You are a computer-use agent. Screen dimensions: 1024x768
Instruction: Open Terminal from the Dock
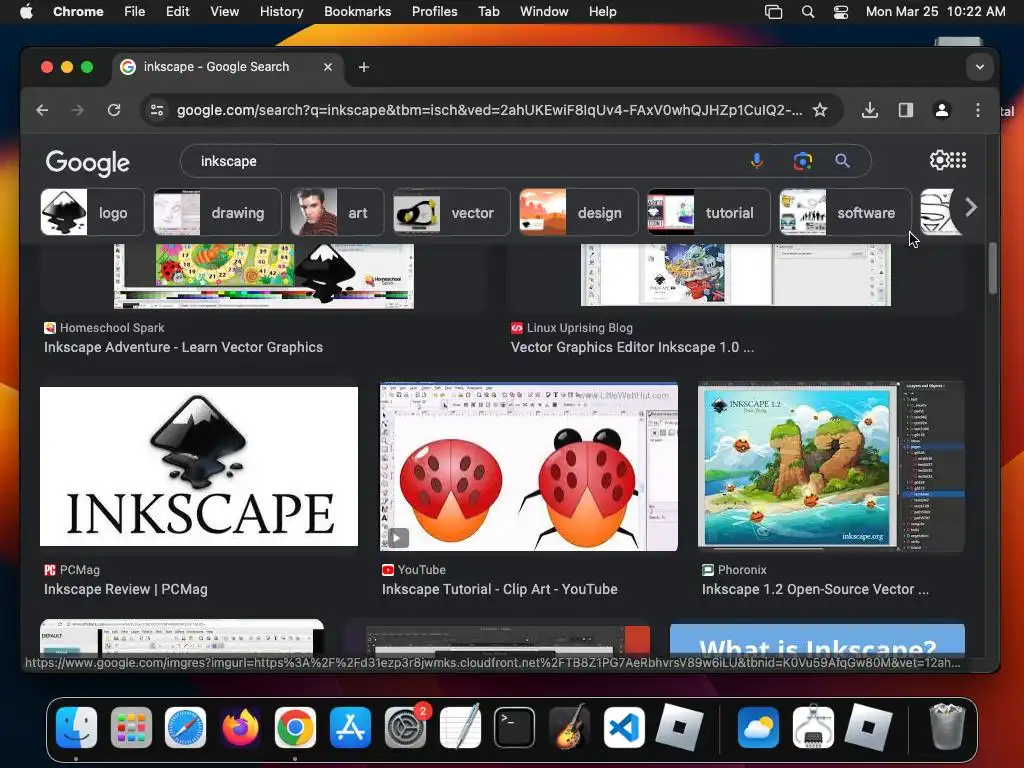tap(515, 728)
